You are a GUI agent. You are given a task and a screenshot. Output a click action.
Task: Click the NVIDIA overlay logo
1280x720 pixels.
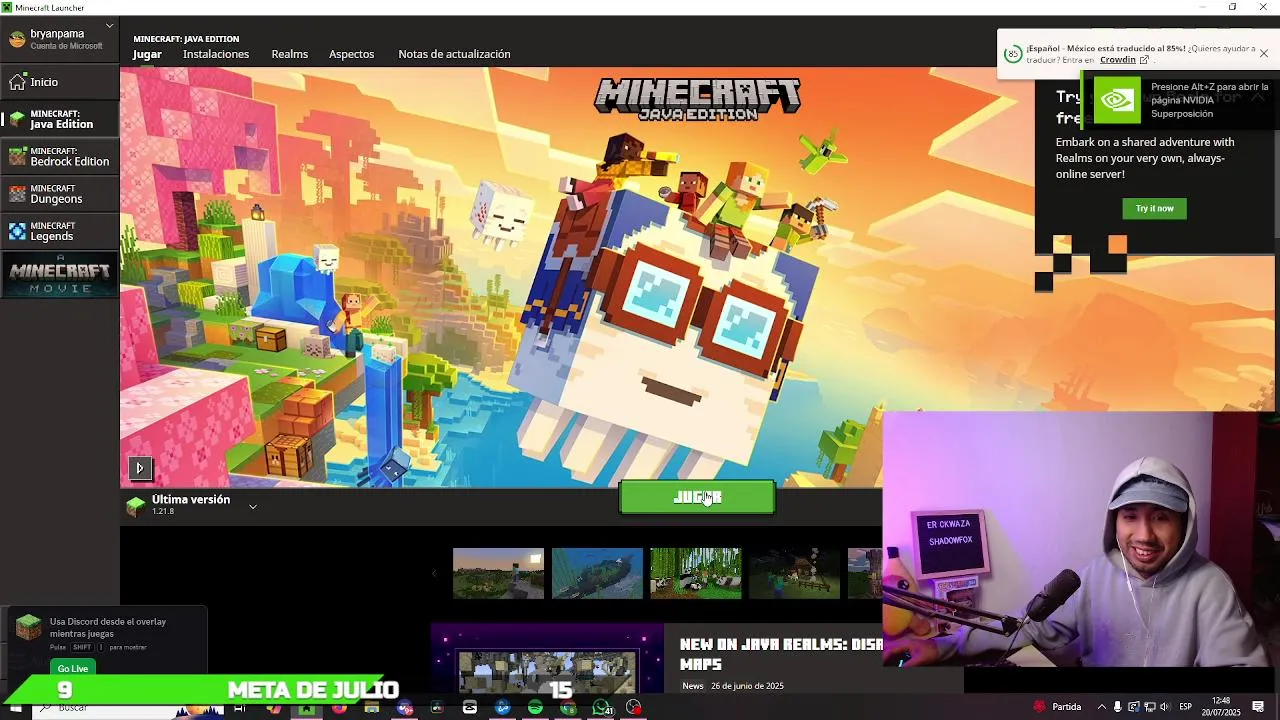(1117, 100)
